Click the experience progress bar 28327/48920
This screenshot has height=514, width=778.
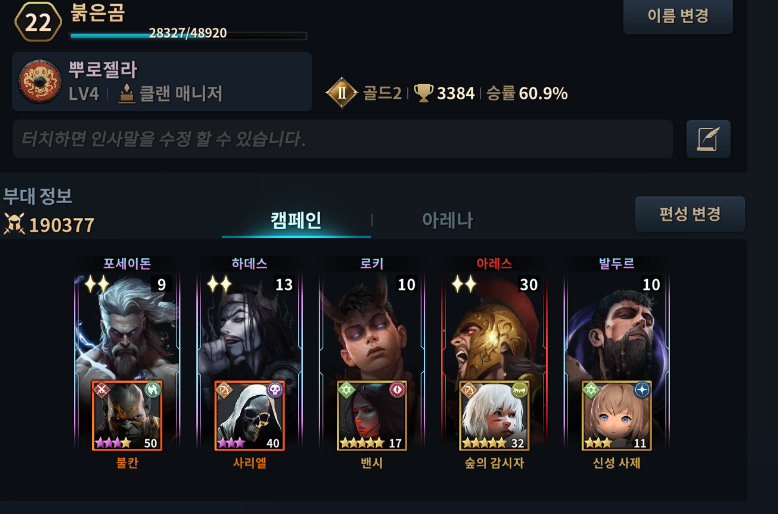pos(188,35)
